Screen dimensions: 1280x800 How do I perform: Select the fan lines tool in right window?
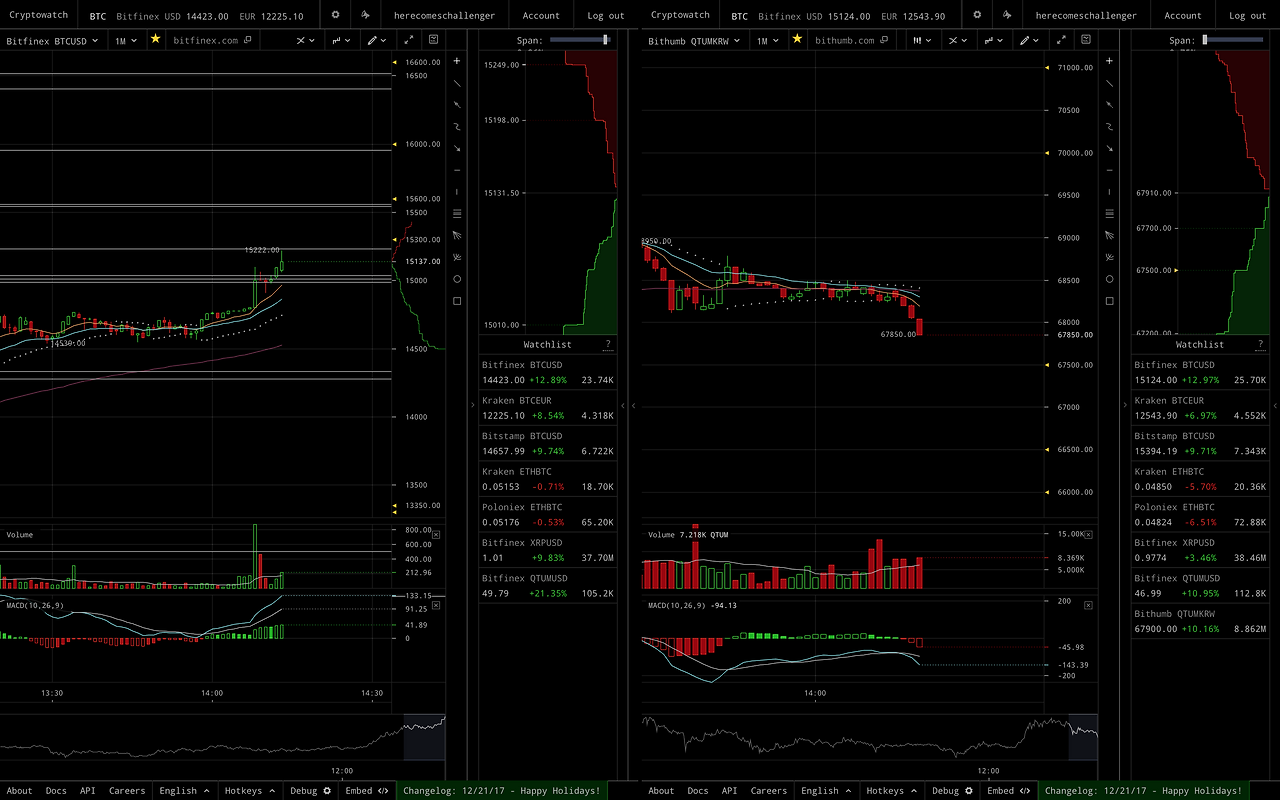point(1109,235)
